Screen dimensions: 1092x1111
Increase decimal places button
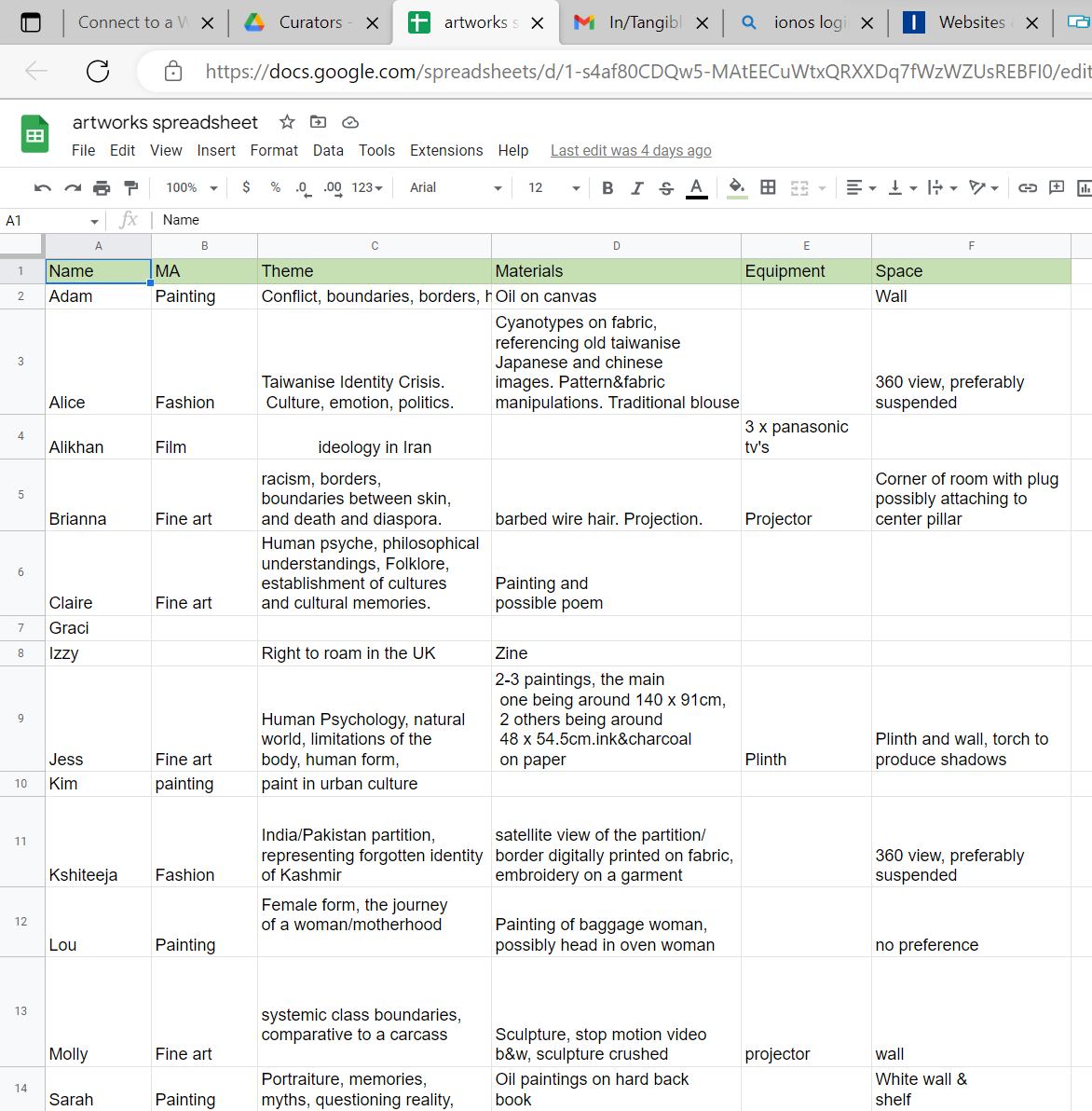point(333,187)
